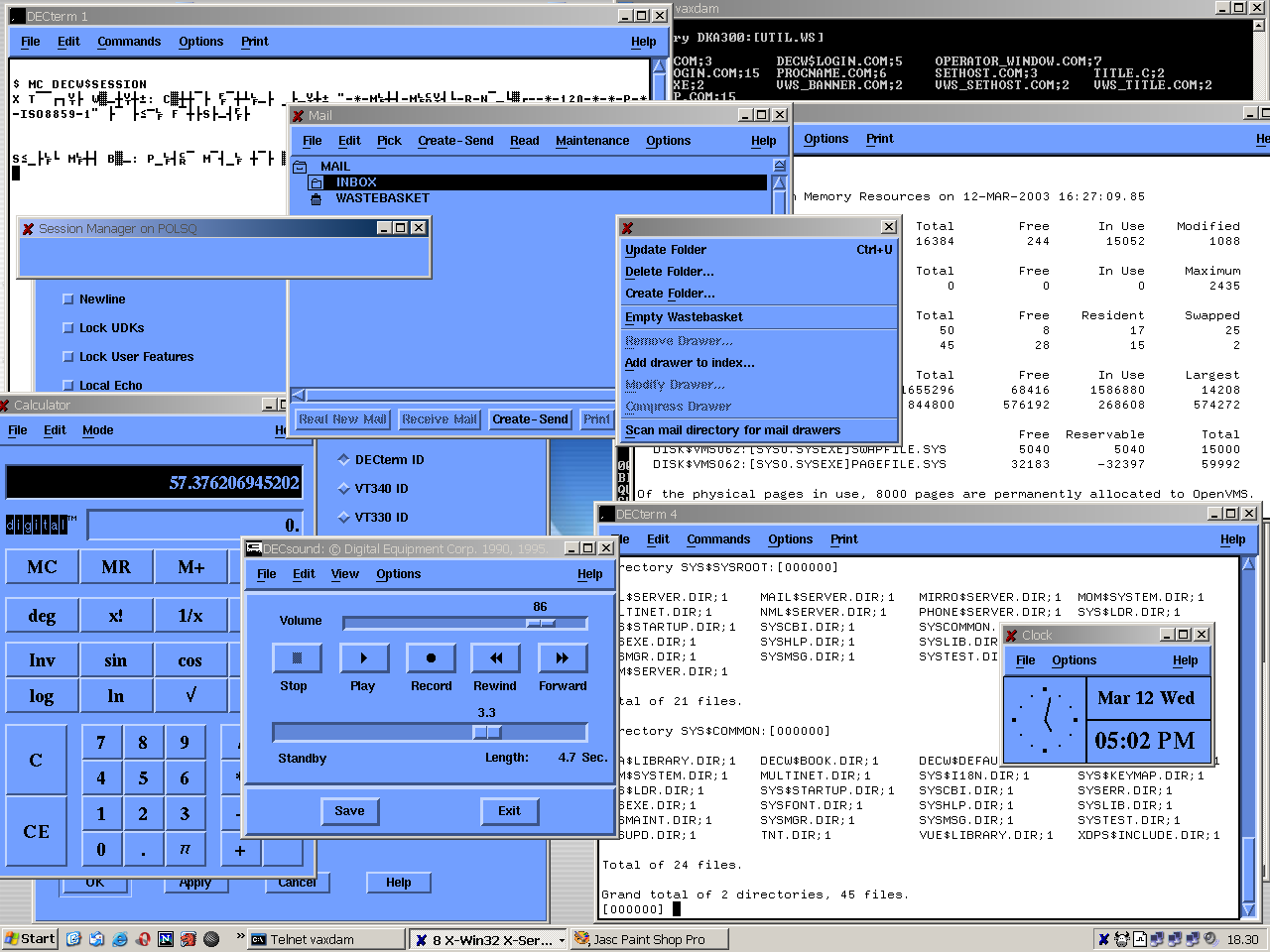Click the Play icon in DECsound

coord(363,658)
